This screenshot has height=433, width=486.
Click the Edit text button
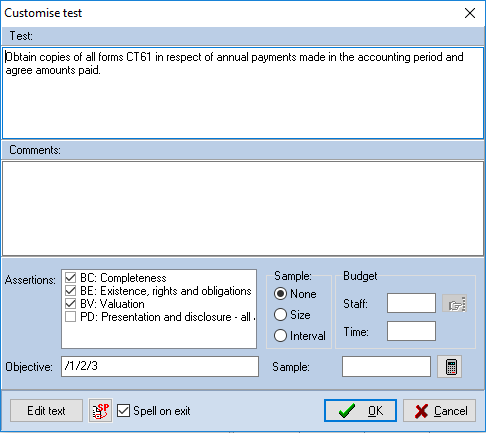pos(46,411)
